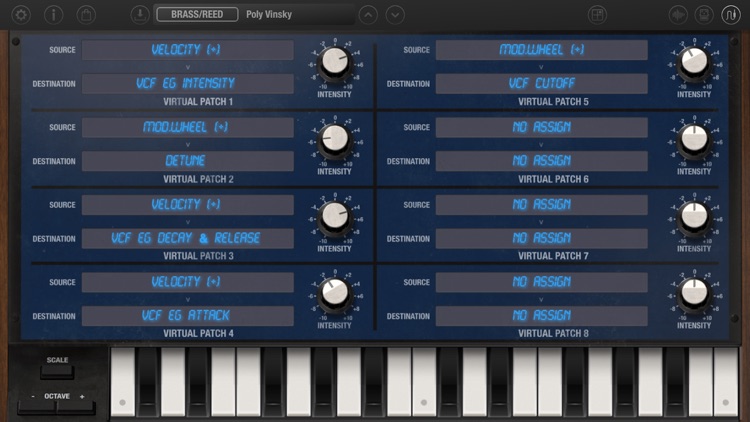Open Virtual Patch 8 destination NO ASSIGN field
The width and height of the screenshot is (750, 422).
pos(541,316)
